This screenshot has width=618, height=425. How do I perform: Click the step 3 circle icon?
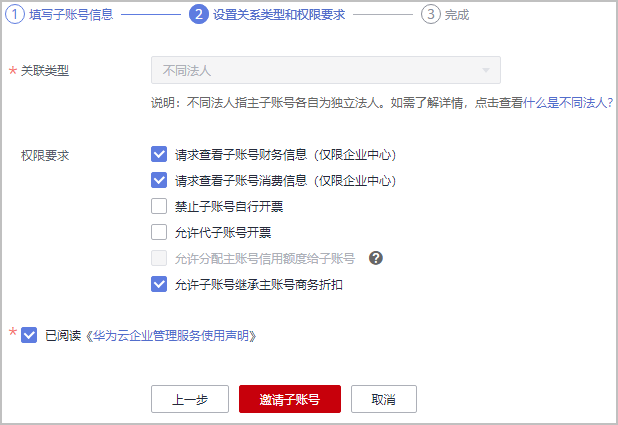pyautogui.click(x=431, y=15)
